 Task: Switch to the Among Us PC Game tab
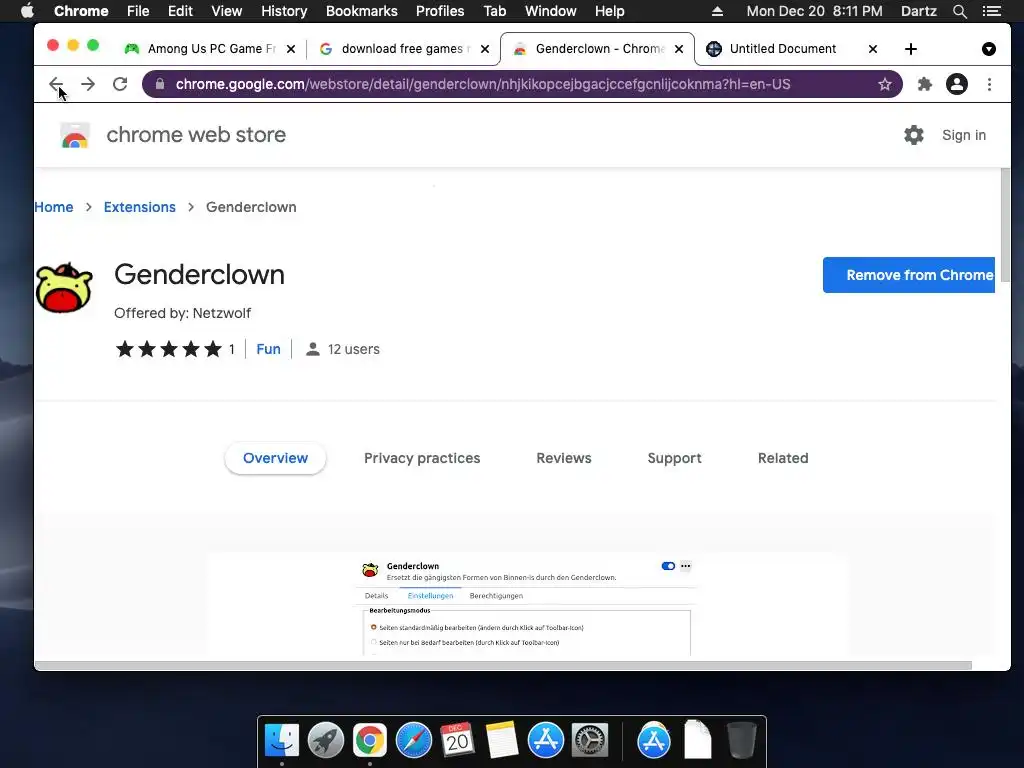click(x=208, y=49)
